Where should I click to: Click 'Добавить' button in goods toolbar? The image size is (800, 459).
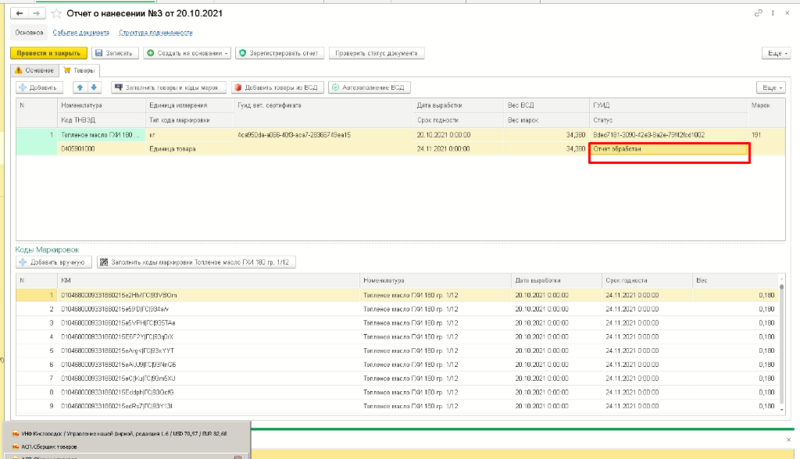pos(39,88)
